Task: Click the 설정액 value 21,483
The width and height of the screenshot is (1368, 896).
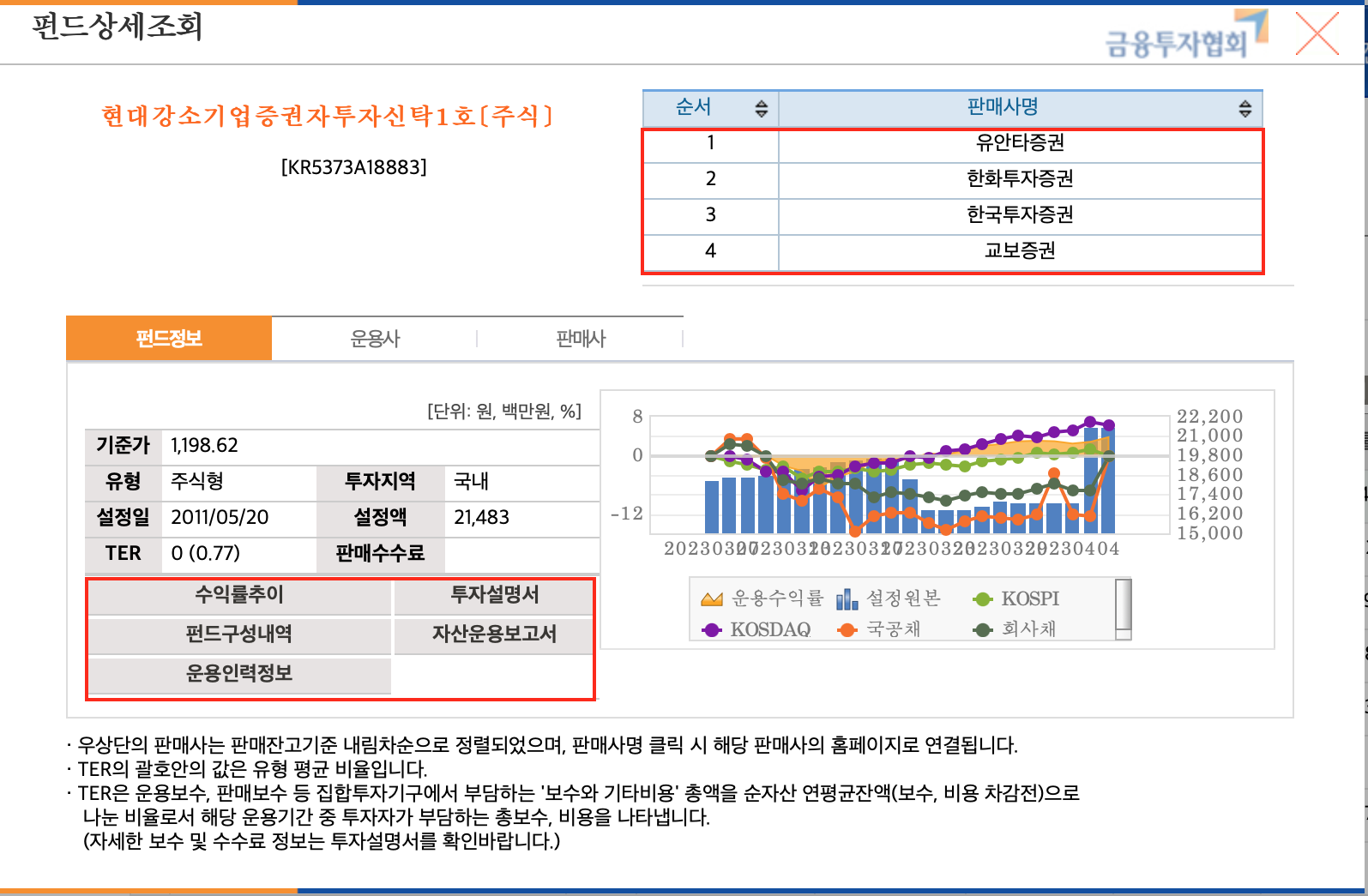Action: coord(481,518)
